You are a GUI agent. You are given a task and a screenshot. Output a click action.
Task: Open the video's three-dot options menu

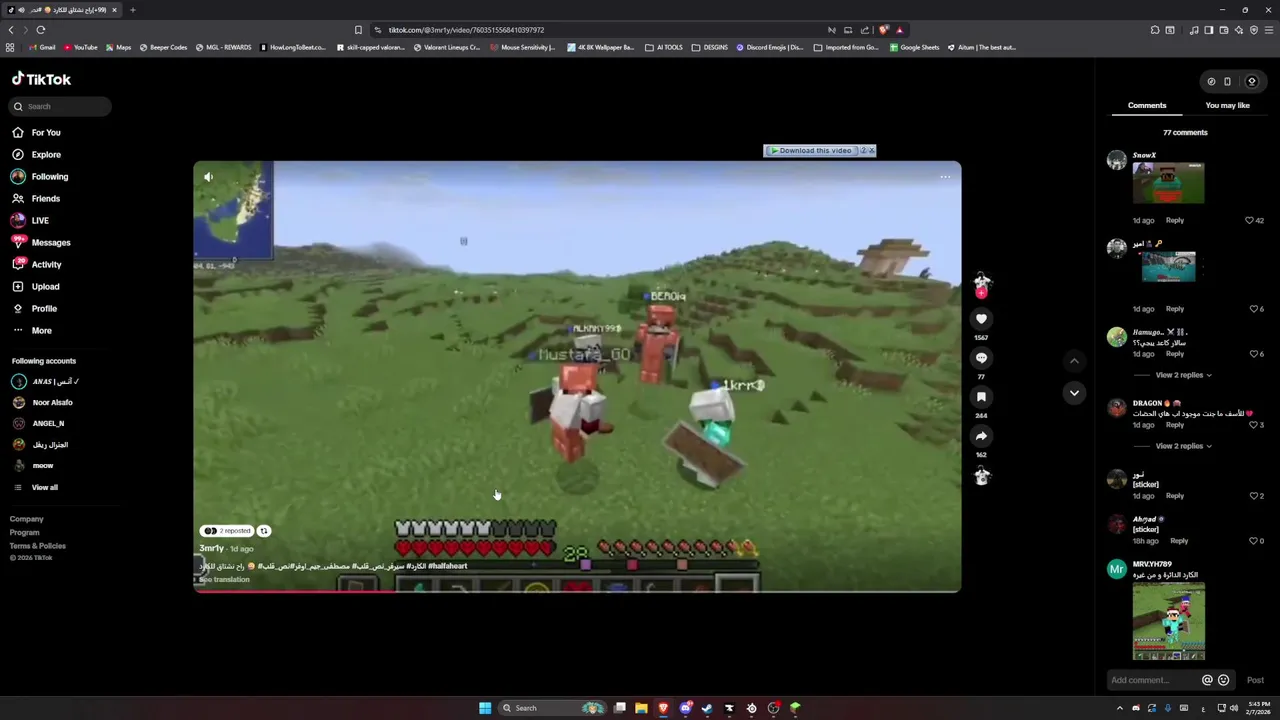pyautogui.click(x=945, y=177)
